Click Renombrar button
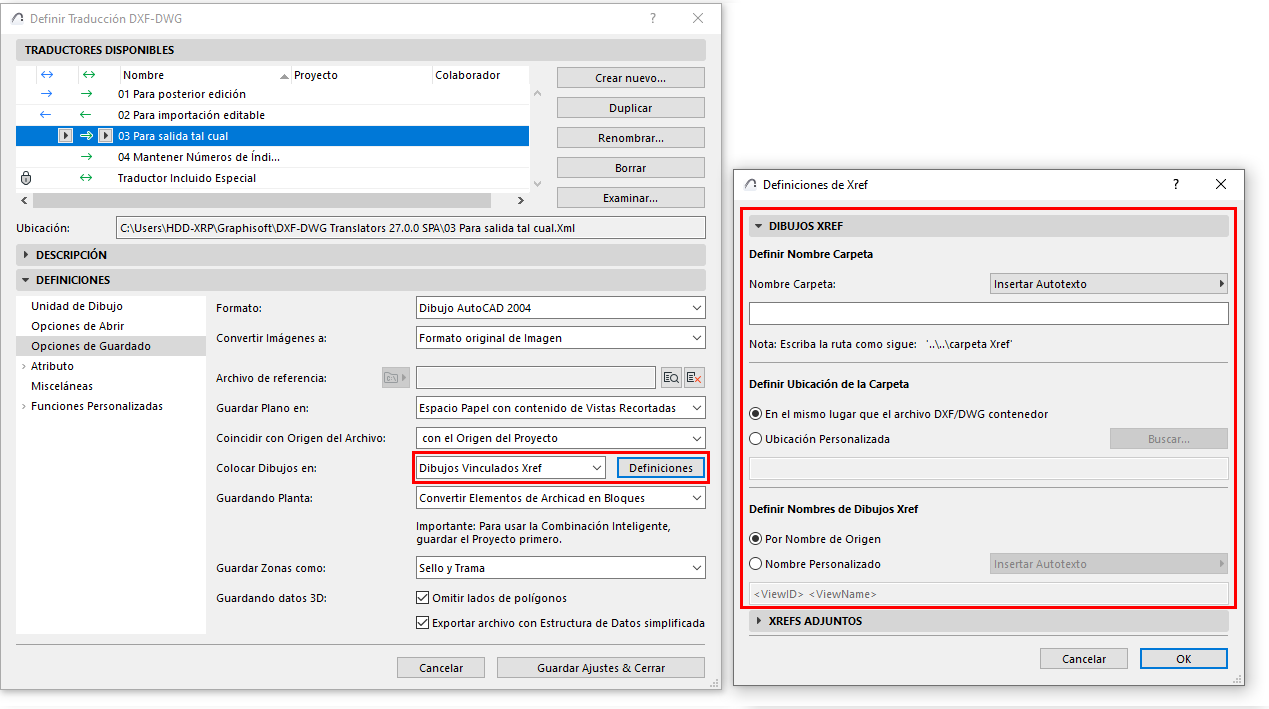This screenshot has height=709, width=1269. click(631, 138)
